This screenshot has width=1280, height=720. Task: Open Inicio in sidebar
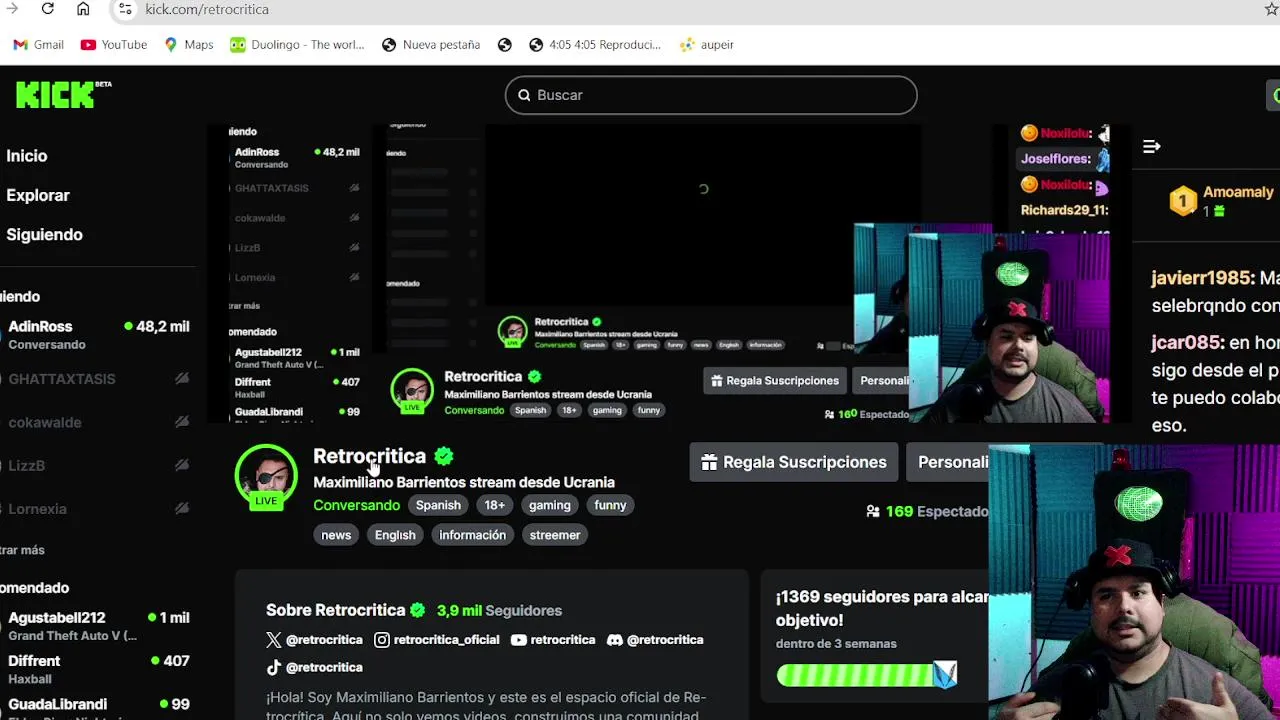coord(27,156)
